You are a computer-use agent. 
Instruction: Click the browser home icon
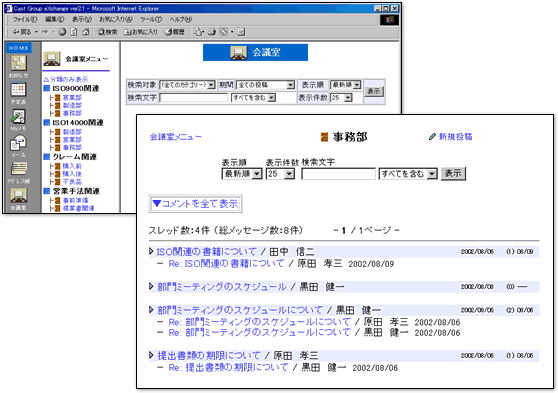[x=86, y=32]
